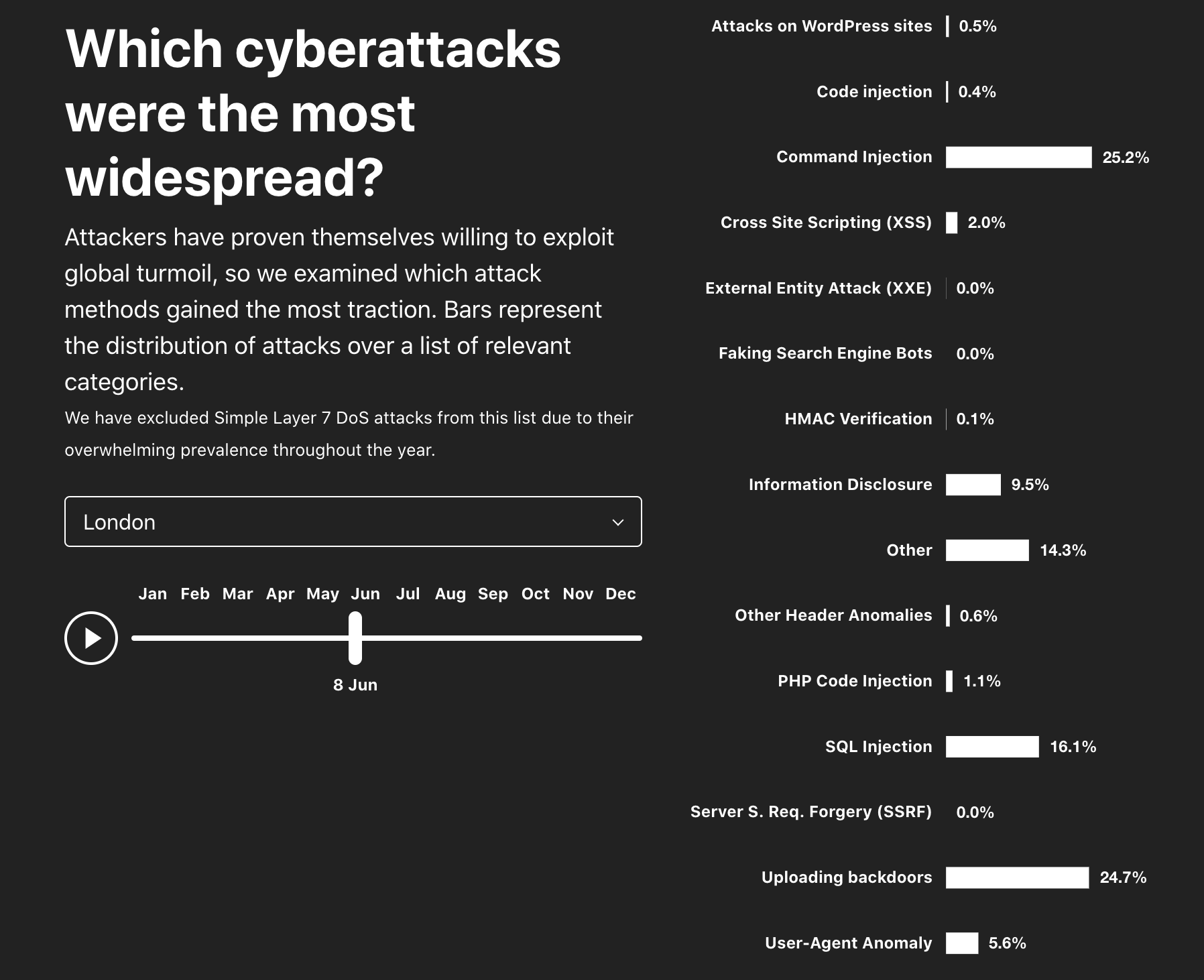Click the Command Injection bar
The width and height of the screenshot is (1204, 980).
(1019, 158)
